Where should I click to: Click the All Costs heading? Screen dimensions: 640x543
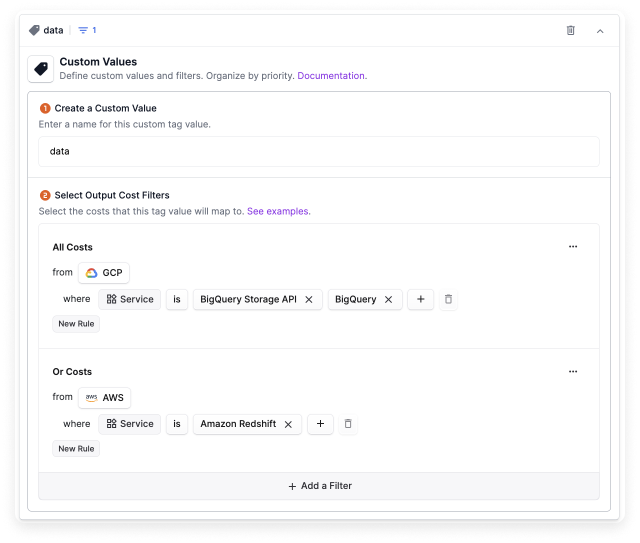click(72, 247)
